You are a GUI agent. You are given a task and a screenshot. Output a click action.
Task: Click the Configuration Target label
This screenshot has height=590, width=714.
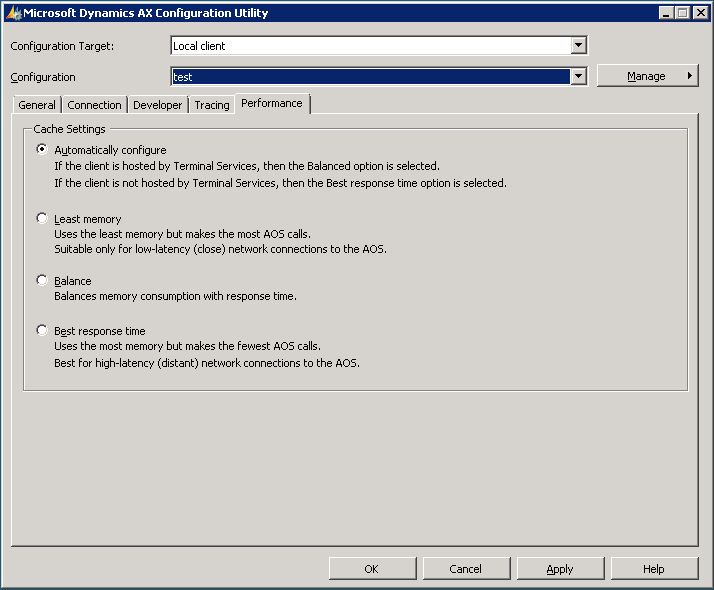[x=62, y=46]
